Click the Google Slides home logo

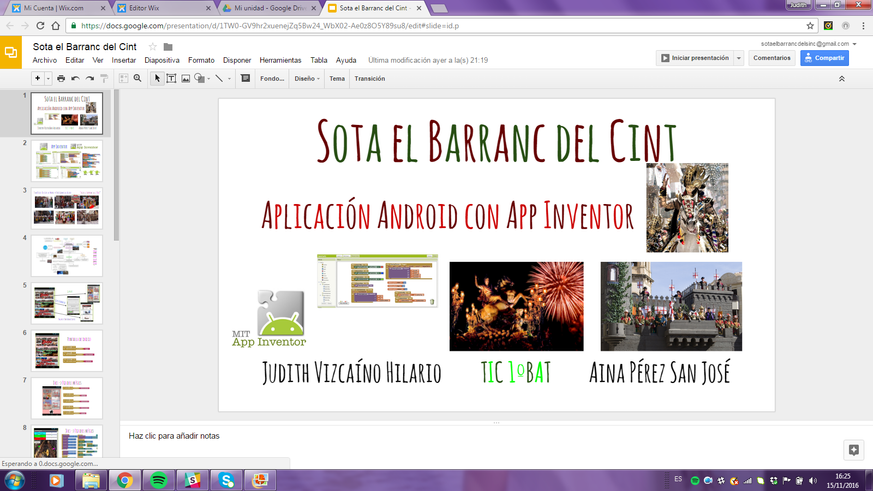pyautogui.click(x=11, y=52)
